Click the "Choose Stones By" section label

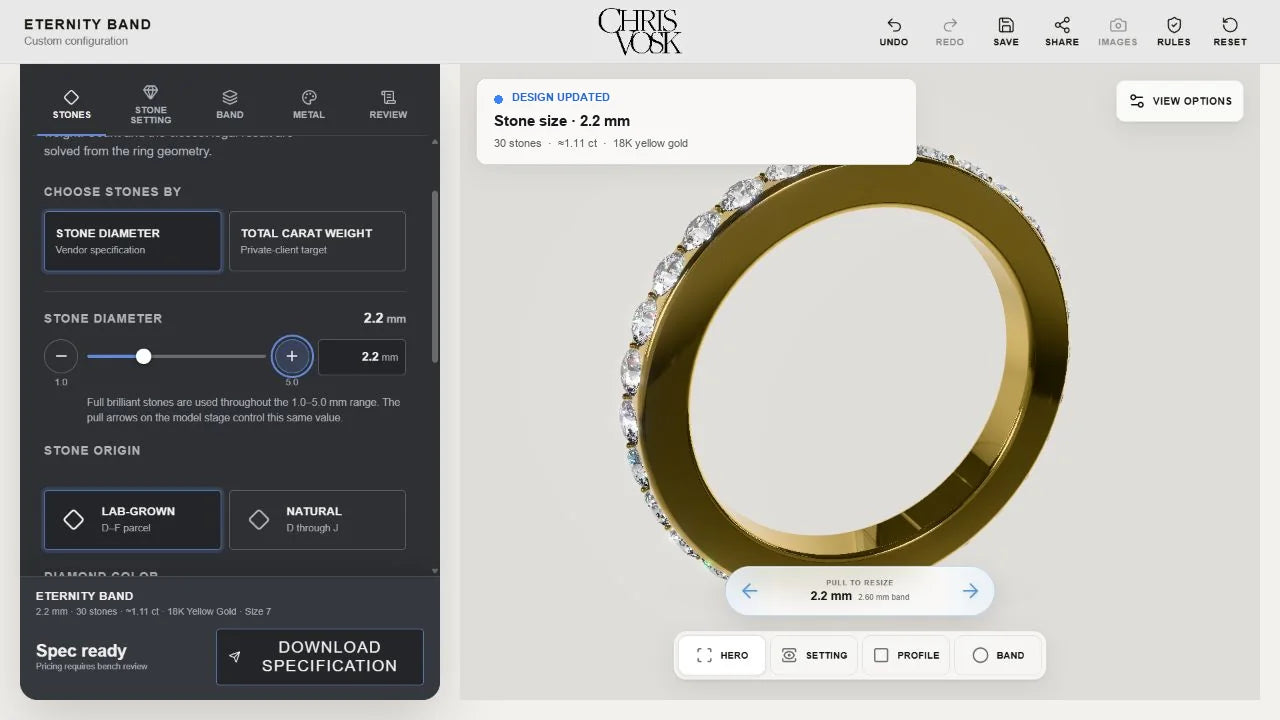pyautogui.click(x=112, y=191)
